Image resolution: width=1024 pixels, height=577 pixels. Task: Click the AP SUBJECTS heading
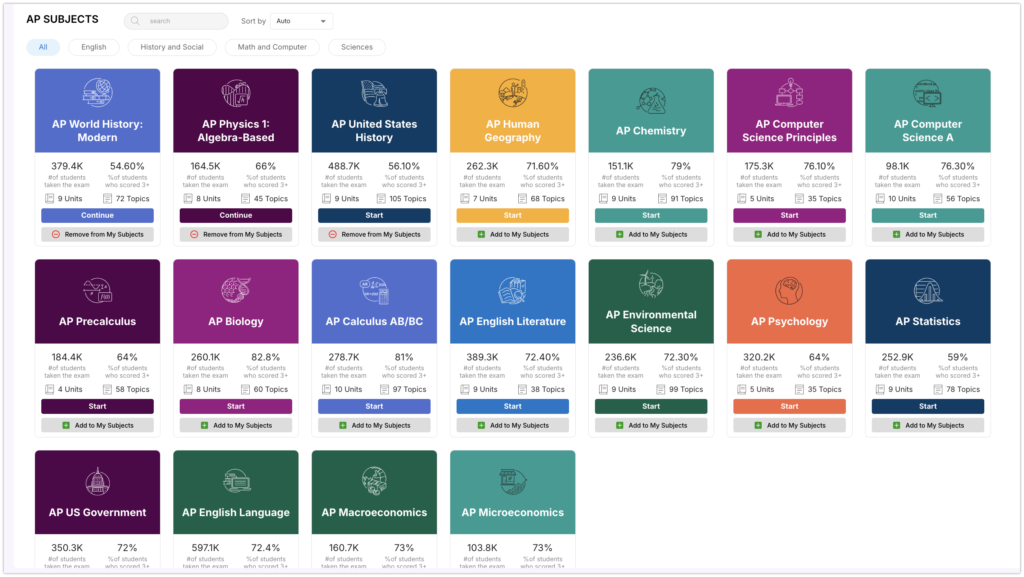pos(63,20)
